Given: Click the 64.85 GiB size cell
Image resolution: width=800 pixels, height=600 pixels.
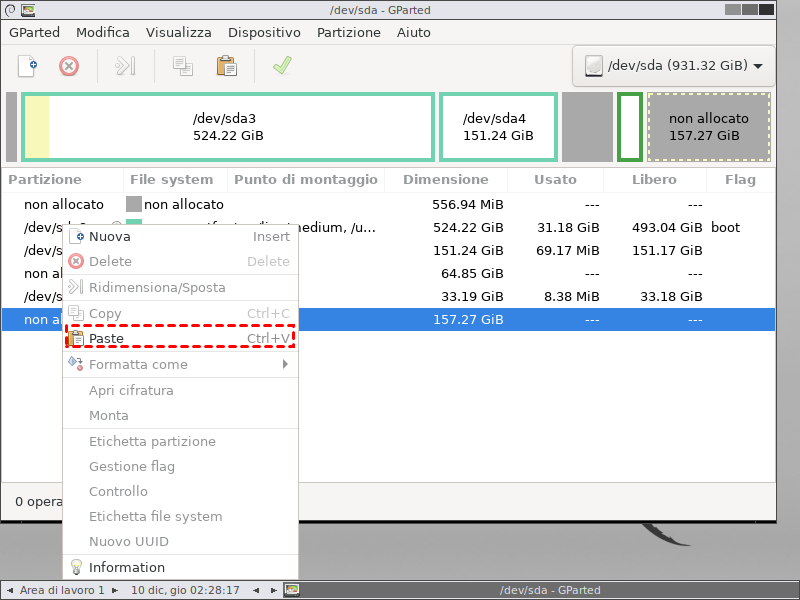Looking at the screenshot, I should (472, 273).
